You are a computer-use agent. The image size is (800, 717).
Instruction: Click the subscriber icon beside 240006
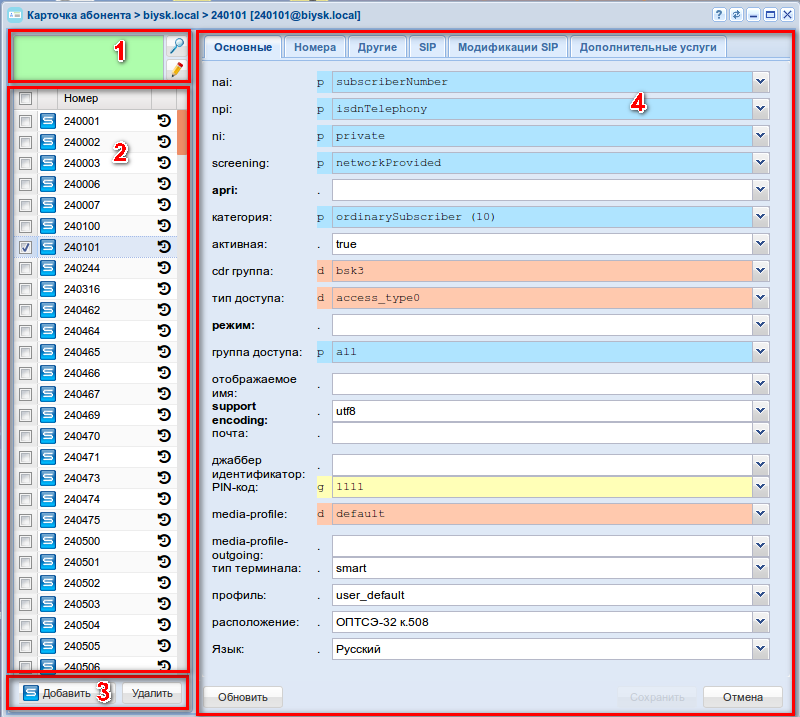[47, 184]
